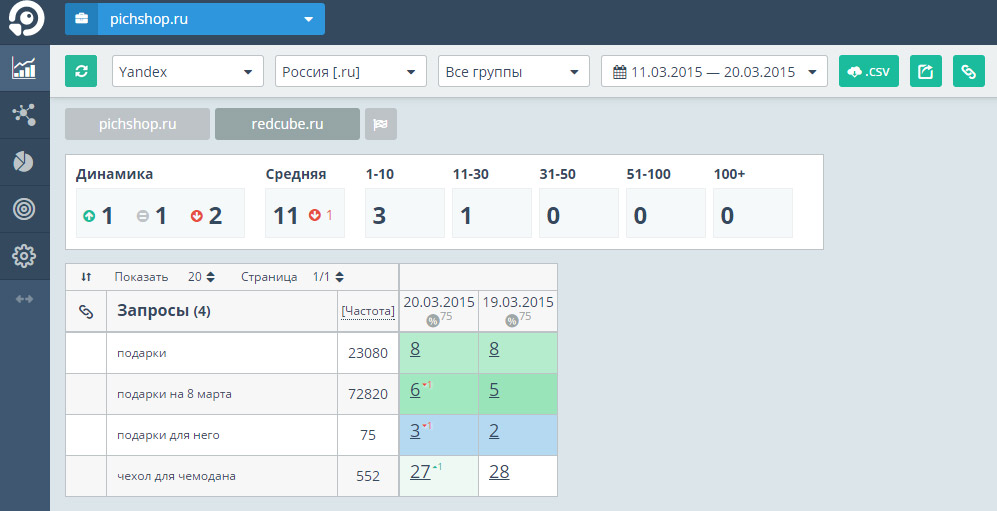
Task: Toggle the sort order arrows in table header
Action: point(86,277)
